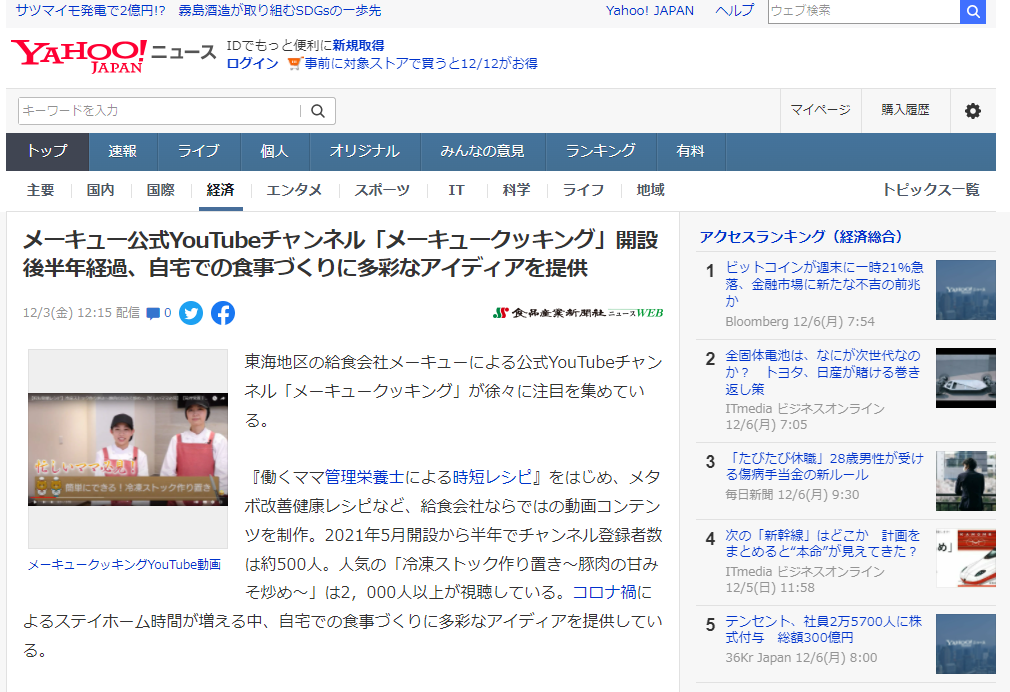The height and width of the screenshot is (692, 1010).
Task: Open the 傷病手当金 ranking article
Action: [x=824, y=466]
